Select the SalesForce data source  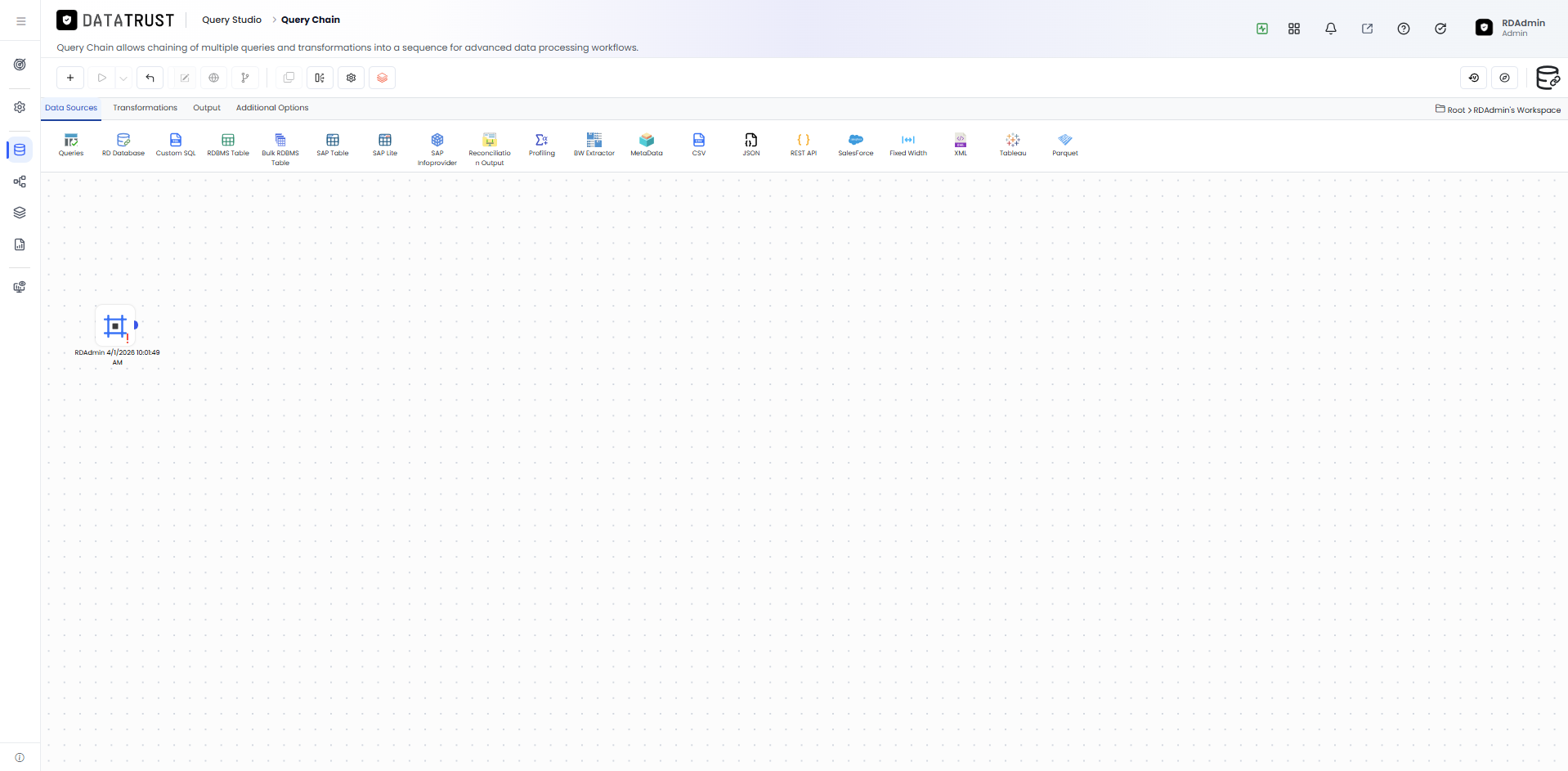point(856,145)
